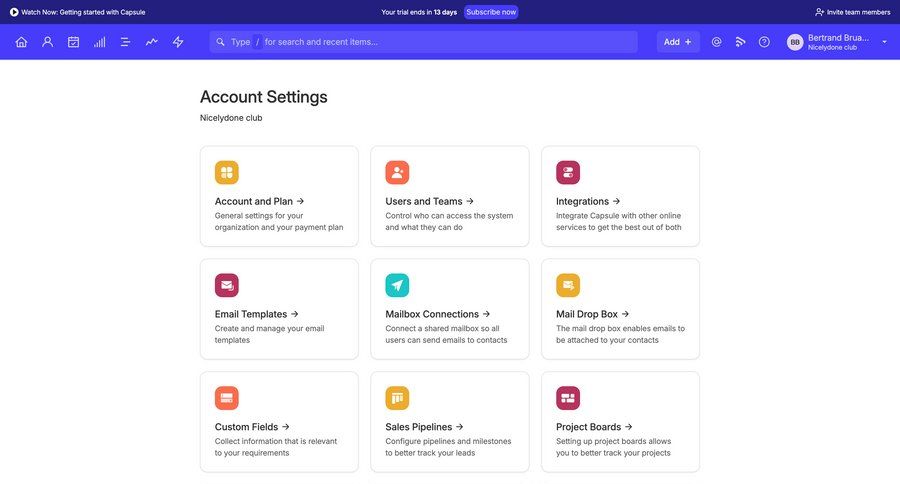Click the @ mentions icon
The image size is (900, 484).
pos(716,42)
